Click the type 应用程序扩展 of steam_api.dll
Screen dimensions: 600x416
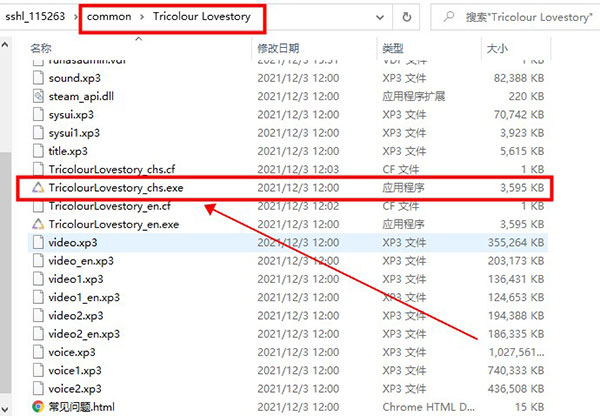(414, 96)
